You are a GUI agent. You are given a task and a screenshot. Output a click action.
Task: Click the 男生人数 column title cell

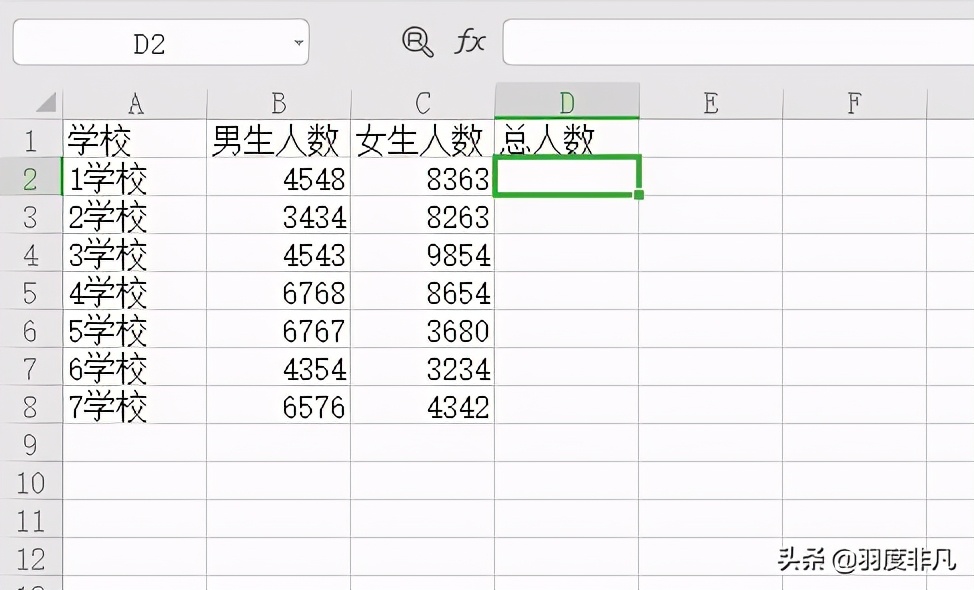[279, 141]
